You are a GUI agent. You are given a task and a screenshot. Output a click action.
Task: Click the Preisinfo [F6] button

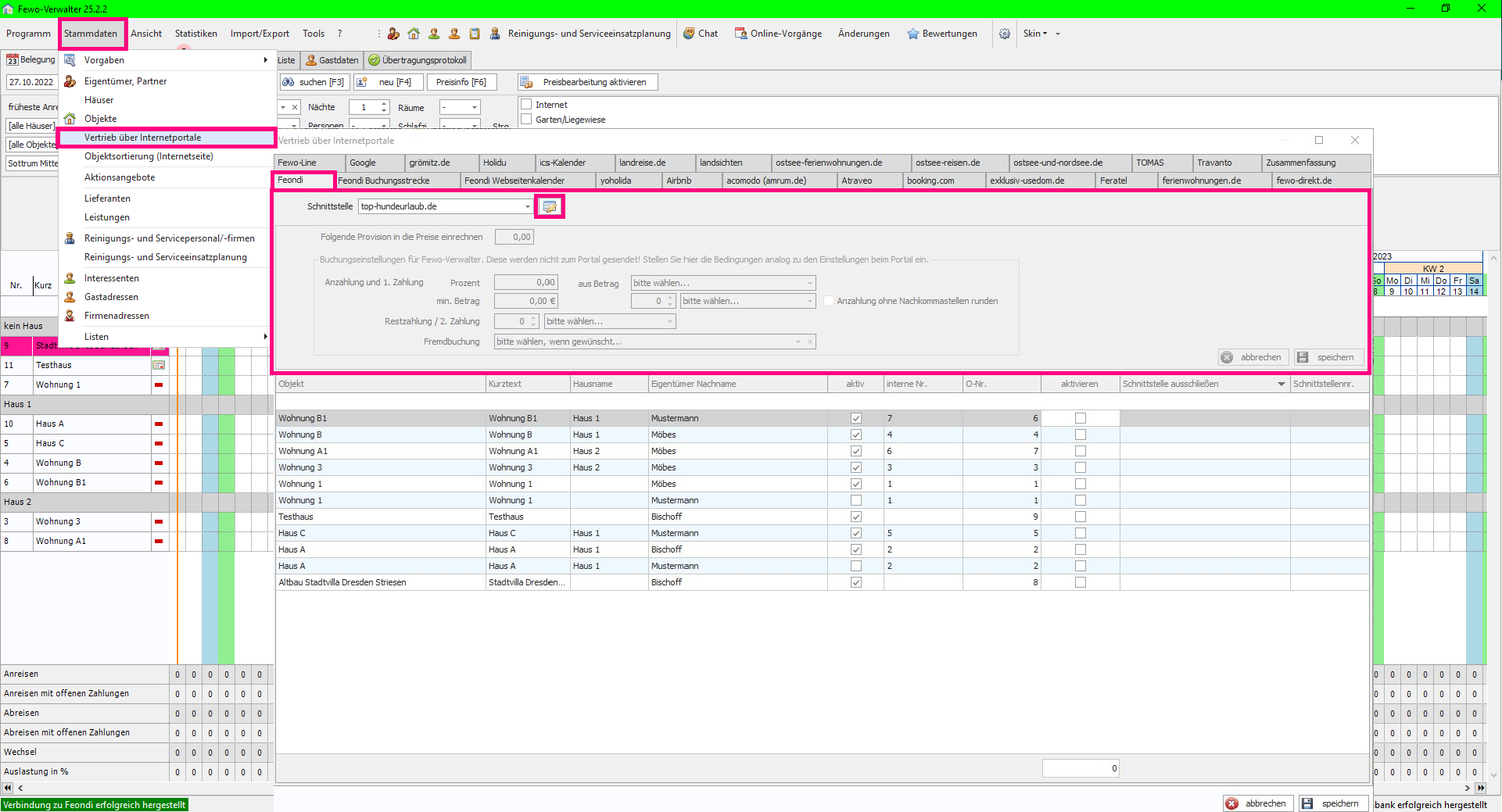[x=461, y=82]
